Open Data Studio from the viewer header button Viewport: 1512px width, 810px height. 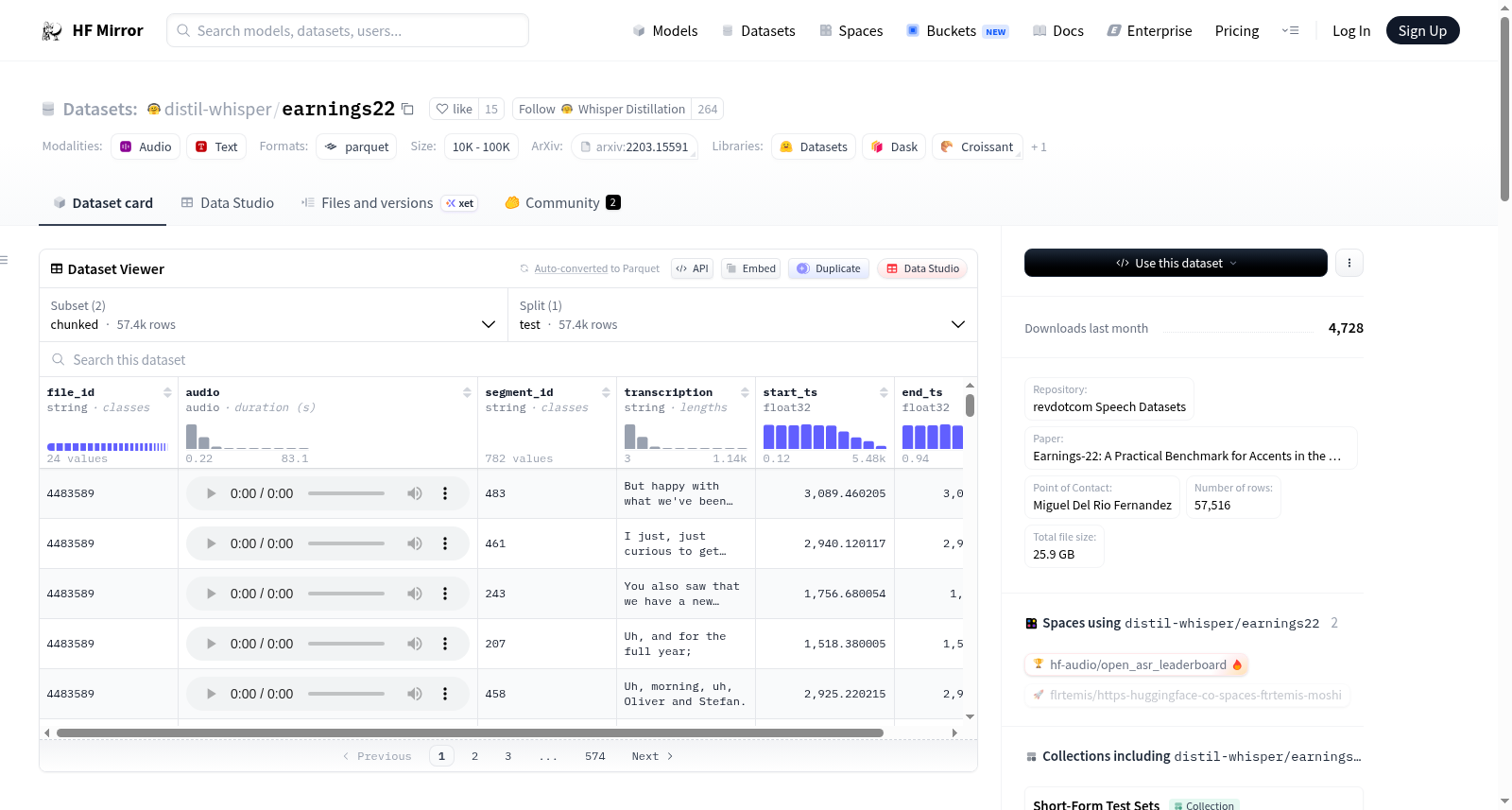[922, 268]
